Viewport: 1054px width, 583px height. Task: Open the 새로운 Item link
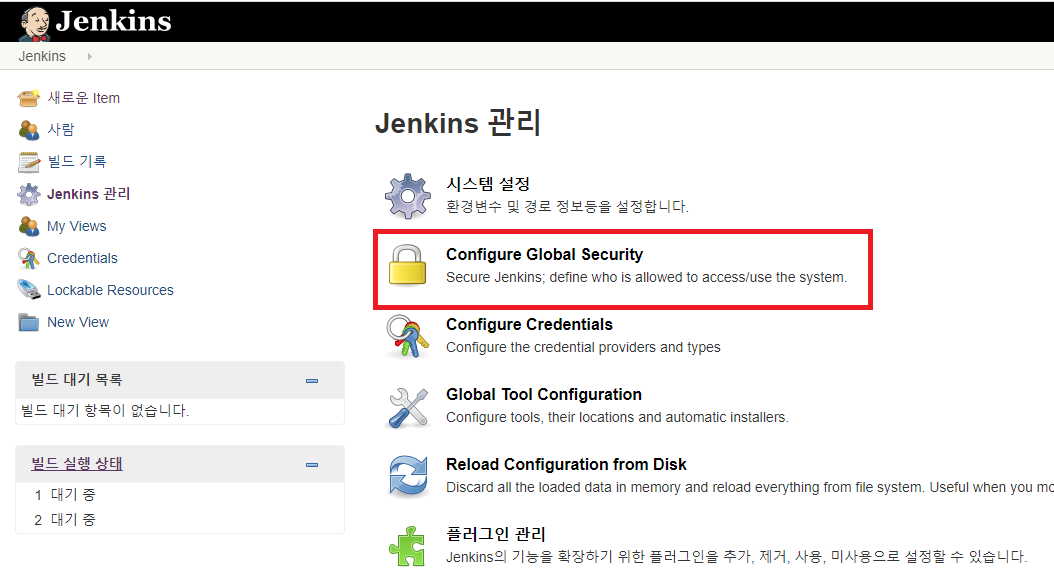click(83, 98)
